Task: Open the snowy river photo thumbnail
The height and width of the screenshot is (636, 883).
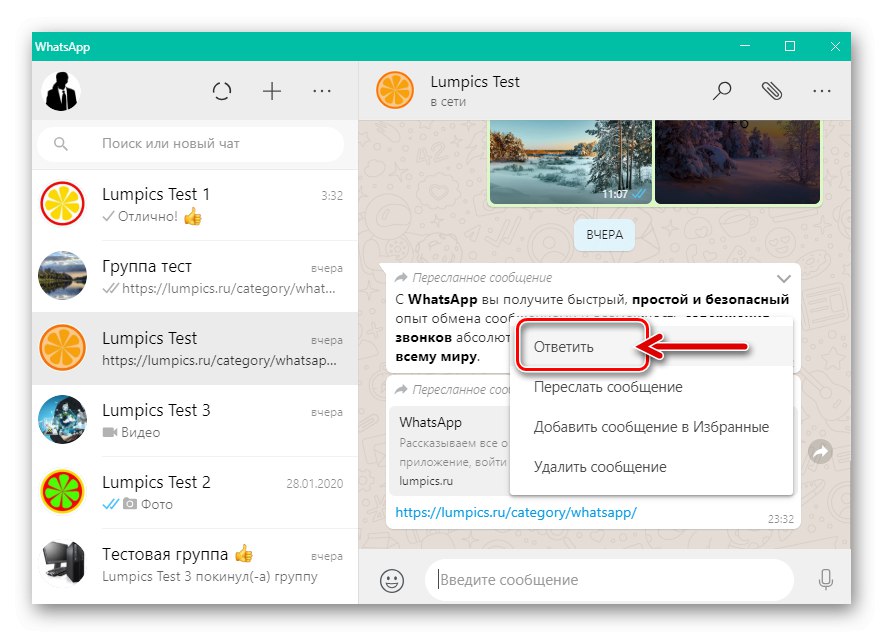Action: 571,162
